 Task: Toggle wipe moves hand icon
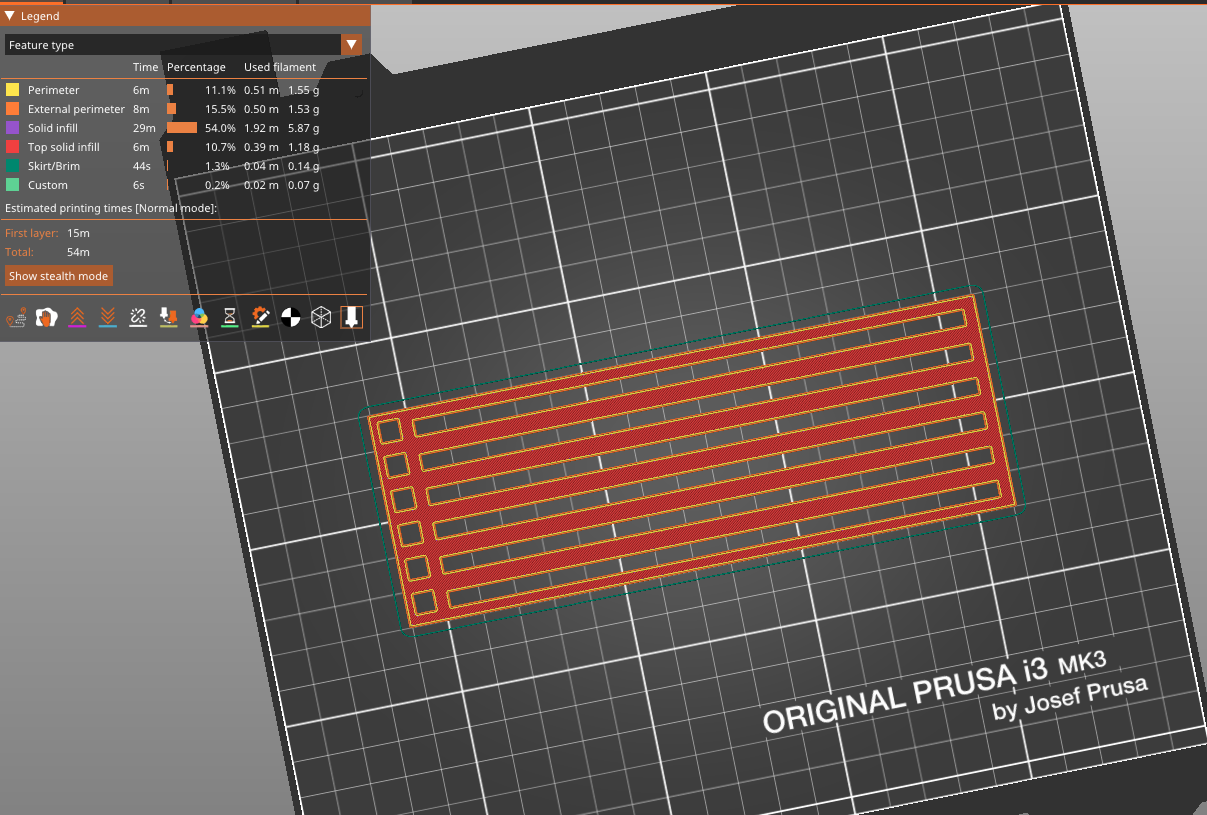pyautogui.click(x=46, y=318)
